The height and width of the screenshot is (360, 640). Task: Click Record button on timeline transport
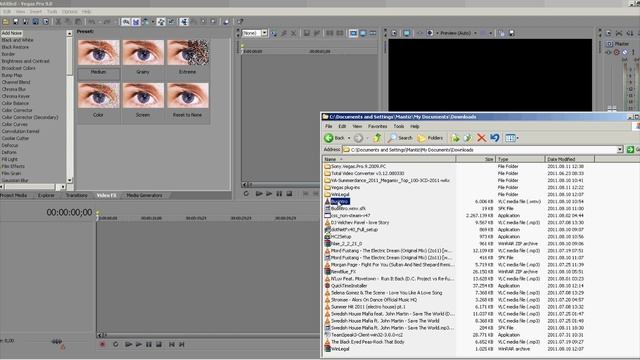pyautogui.click(x=102, y=344)
